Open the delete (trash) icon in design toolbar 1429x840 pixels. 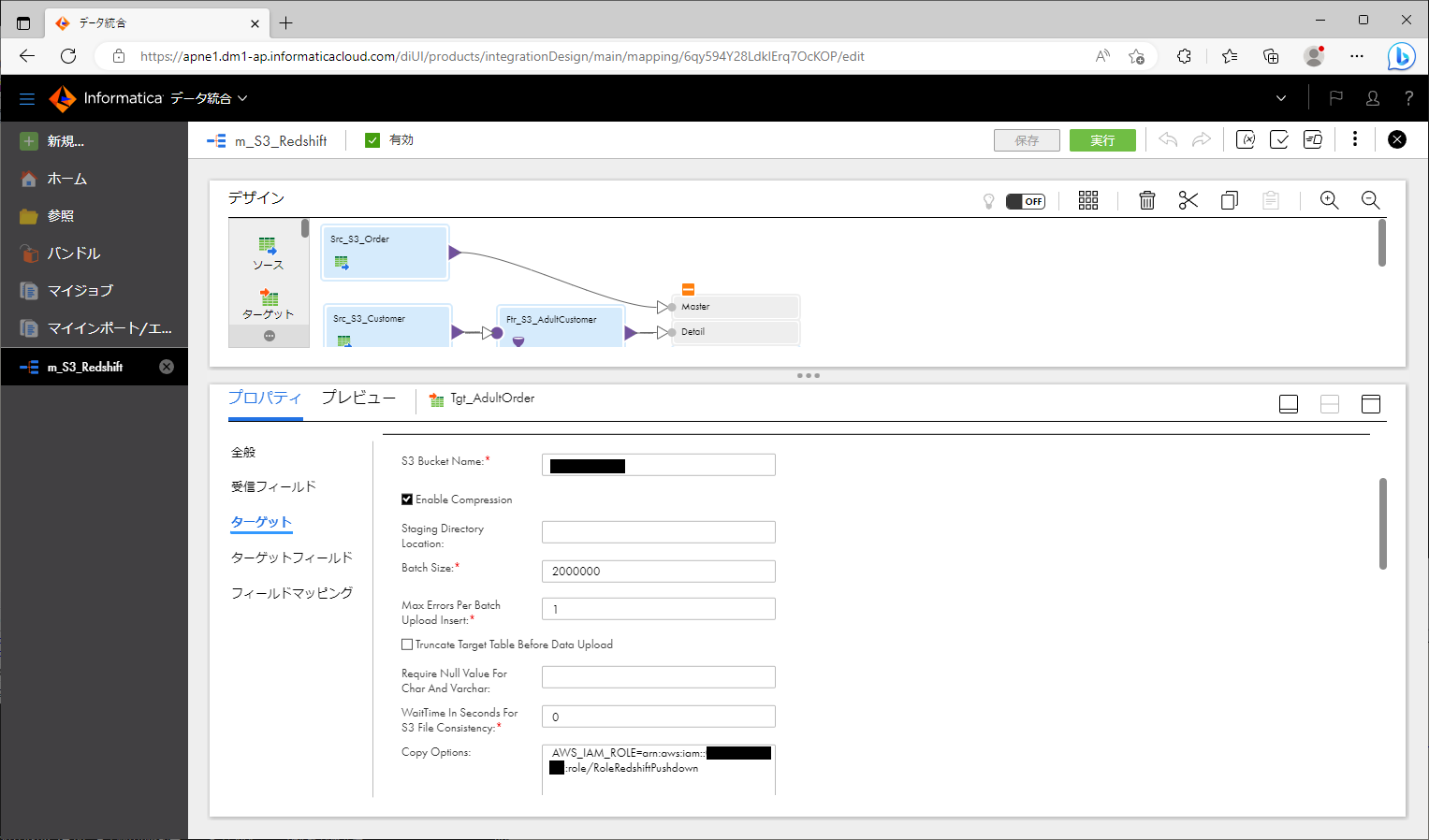coord(1146,199)
